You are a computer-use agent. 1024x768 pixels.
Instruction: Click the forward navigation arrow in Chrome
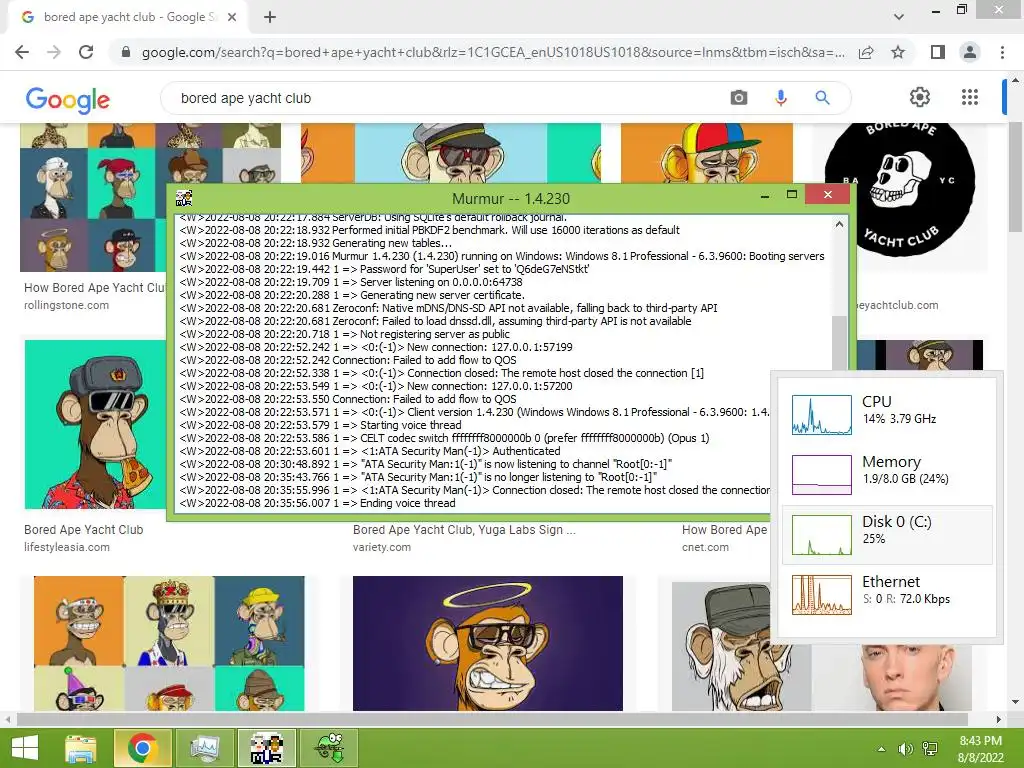[x=54, y=52]
